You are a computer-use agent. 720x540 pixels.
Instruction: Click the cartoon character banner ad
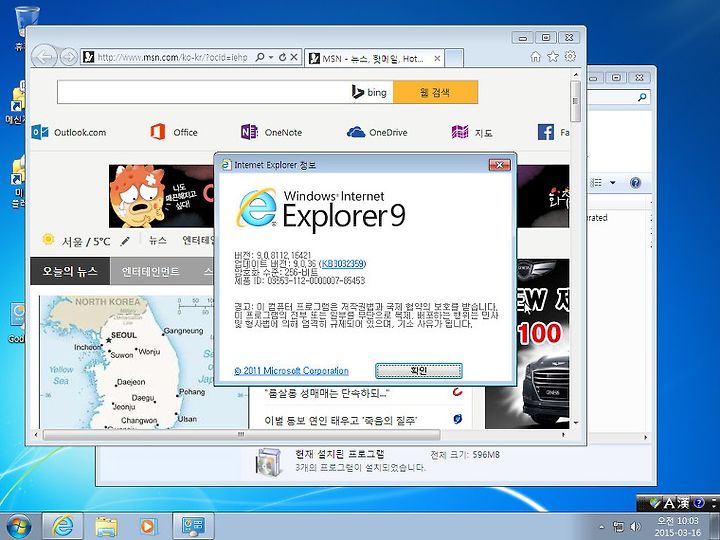click(161, 196)
